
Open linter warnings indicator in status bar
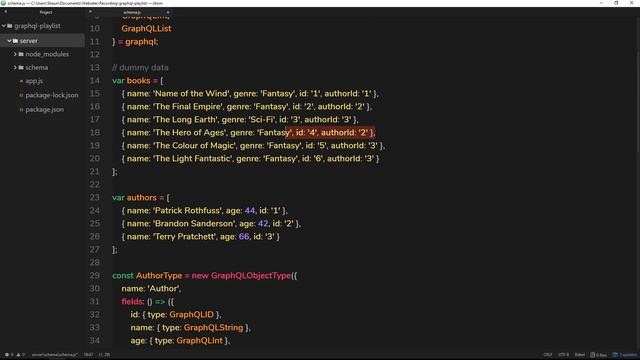(20, 355)
